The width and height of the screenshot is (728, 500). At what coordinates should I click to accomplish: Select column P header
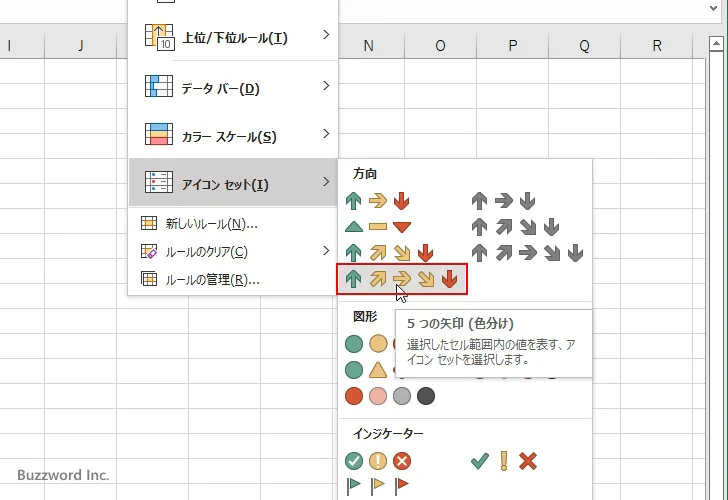[x=513, y=46]
